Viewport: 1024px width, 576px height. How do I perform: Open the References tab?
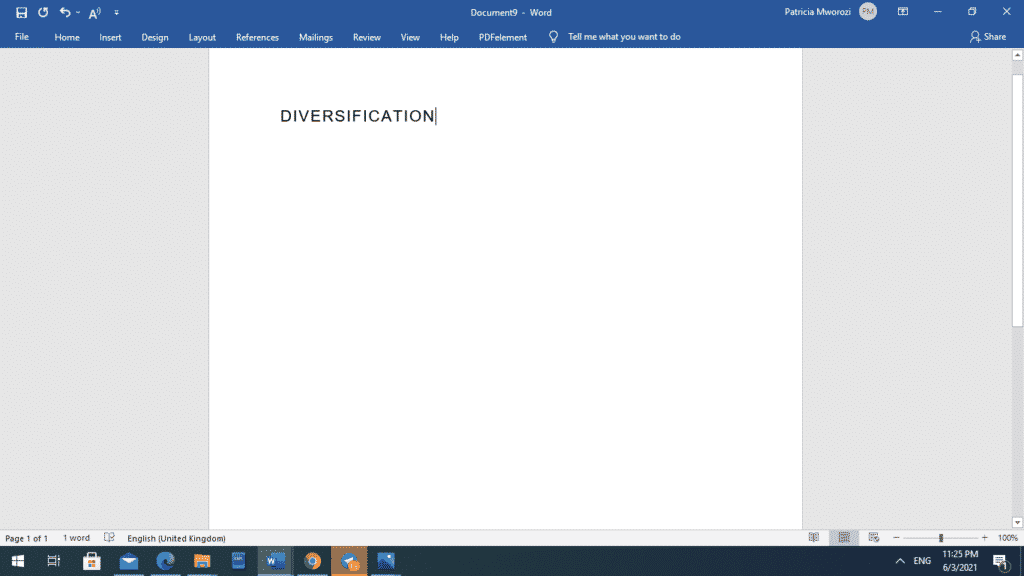pos(257,37)
